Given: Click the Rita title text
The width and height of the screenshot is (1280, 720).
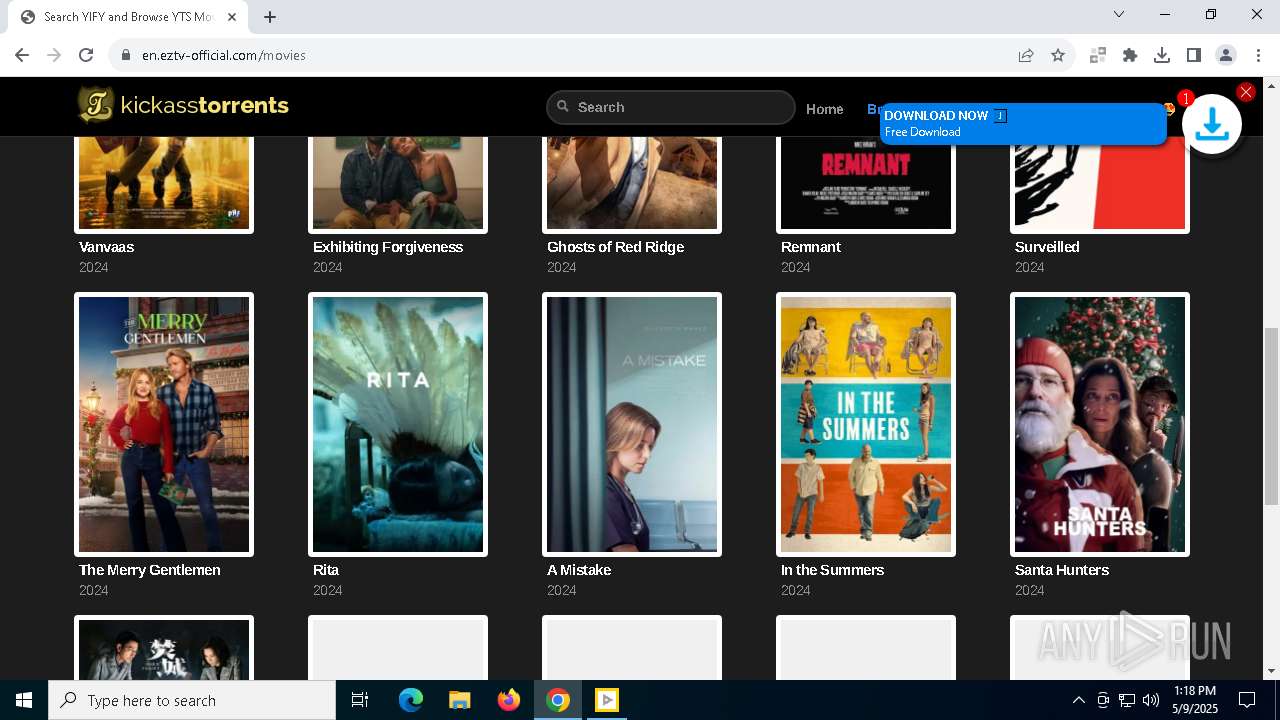Looking at the screenshot, I should click(326, 570).
